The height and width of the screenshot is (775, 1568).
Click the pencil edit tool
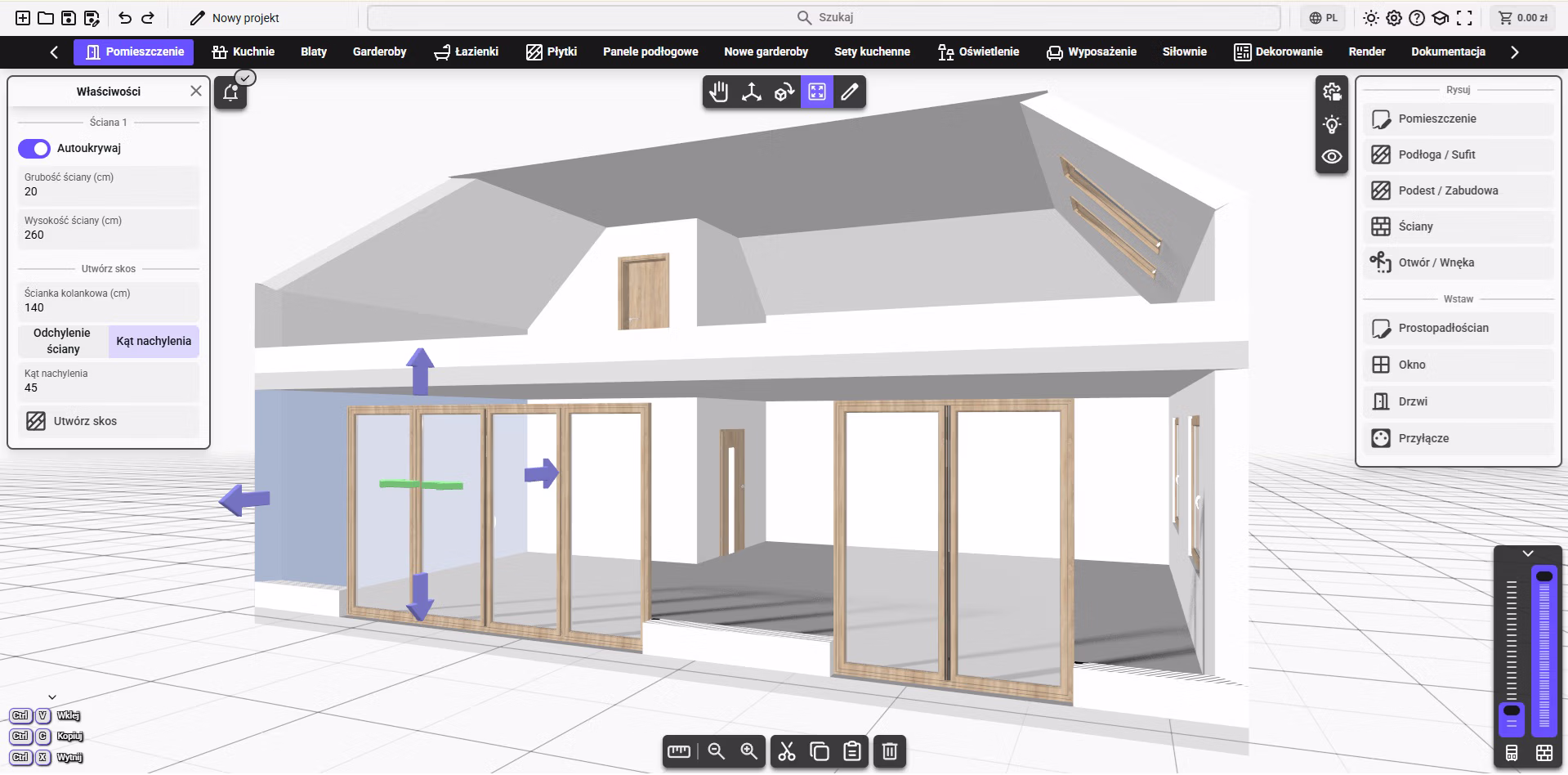(x=850, y=92)
